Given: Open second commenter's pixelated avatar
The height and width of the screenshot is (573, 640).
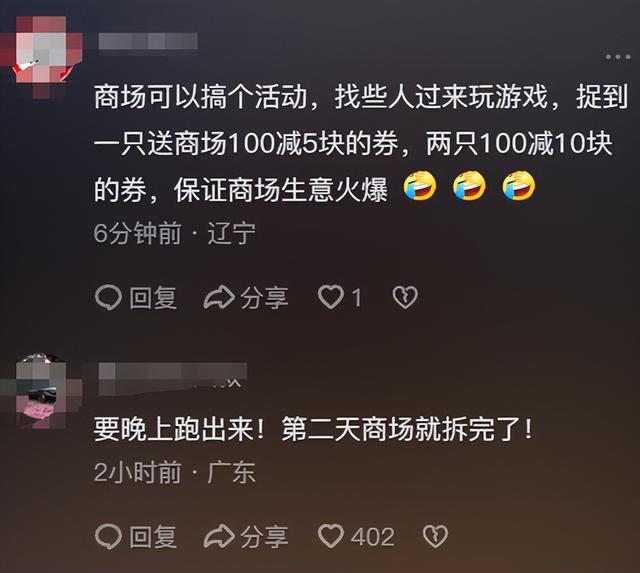Looking at the screenshot, I should (41, 390).
